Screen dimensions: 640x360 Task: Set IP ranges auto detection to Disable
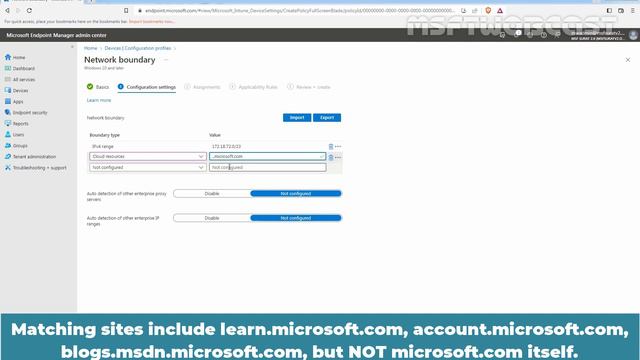(x=212, y=218)
